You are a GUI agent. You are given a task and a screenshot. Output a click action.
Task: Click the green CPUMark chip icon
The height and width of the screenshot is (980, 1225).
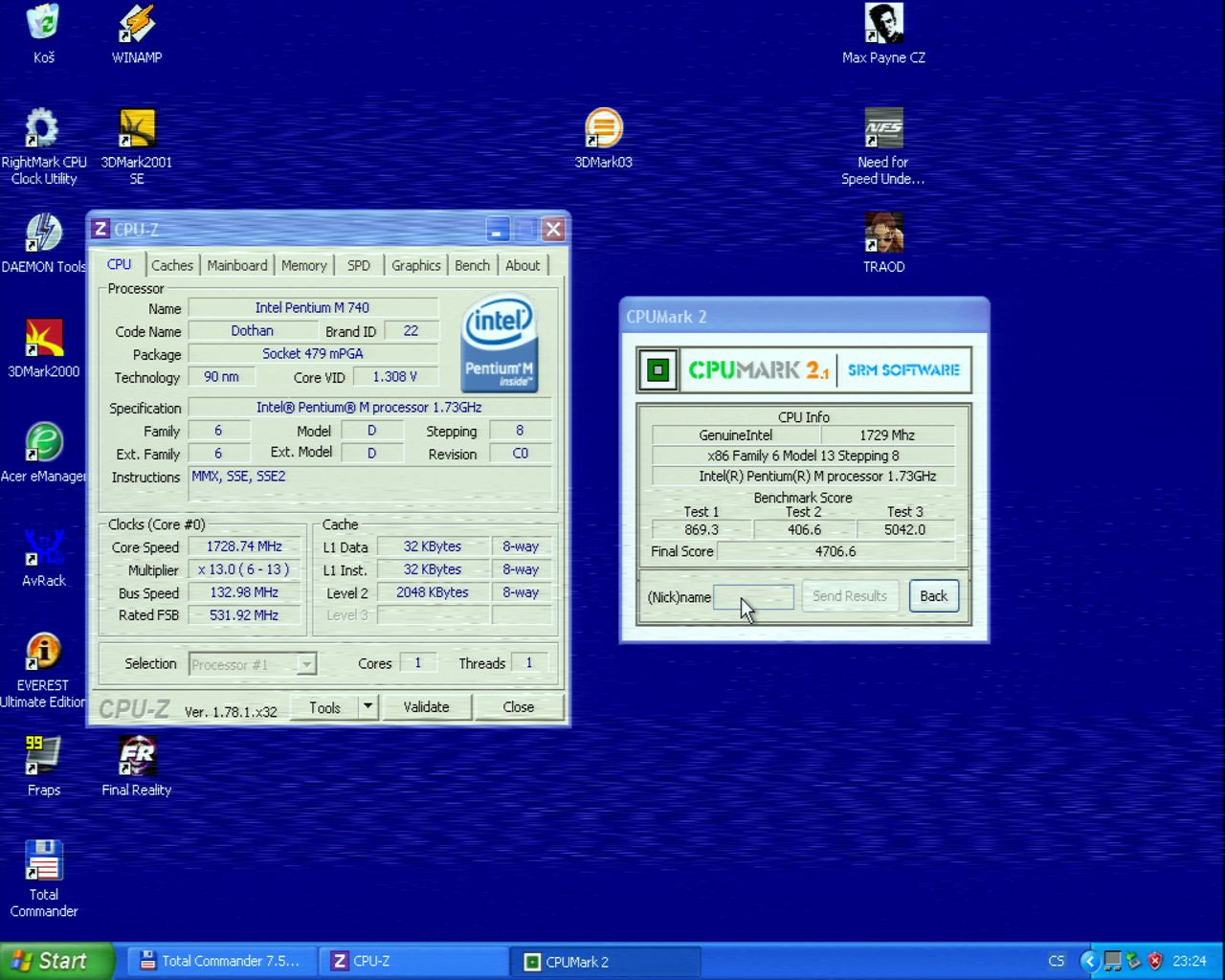tap(657, 370)
